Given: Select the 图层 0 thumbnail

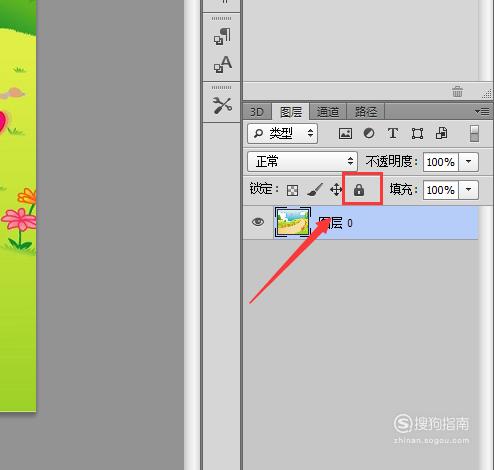Looking at the screenshot, I should click(x=293, y=222).
